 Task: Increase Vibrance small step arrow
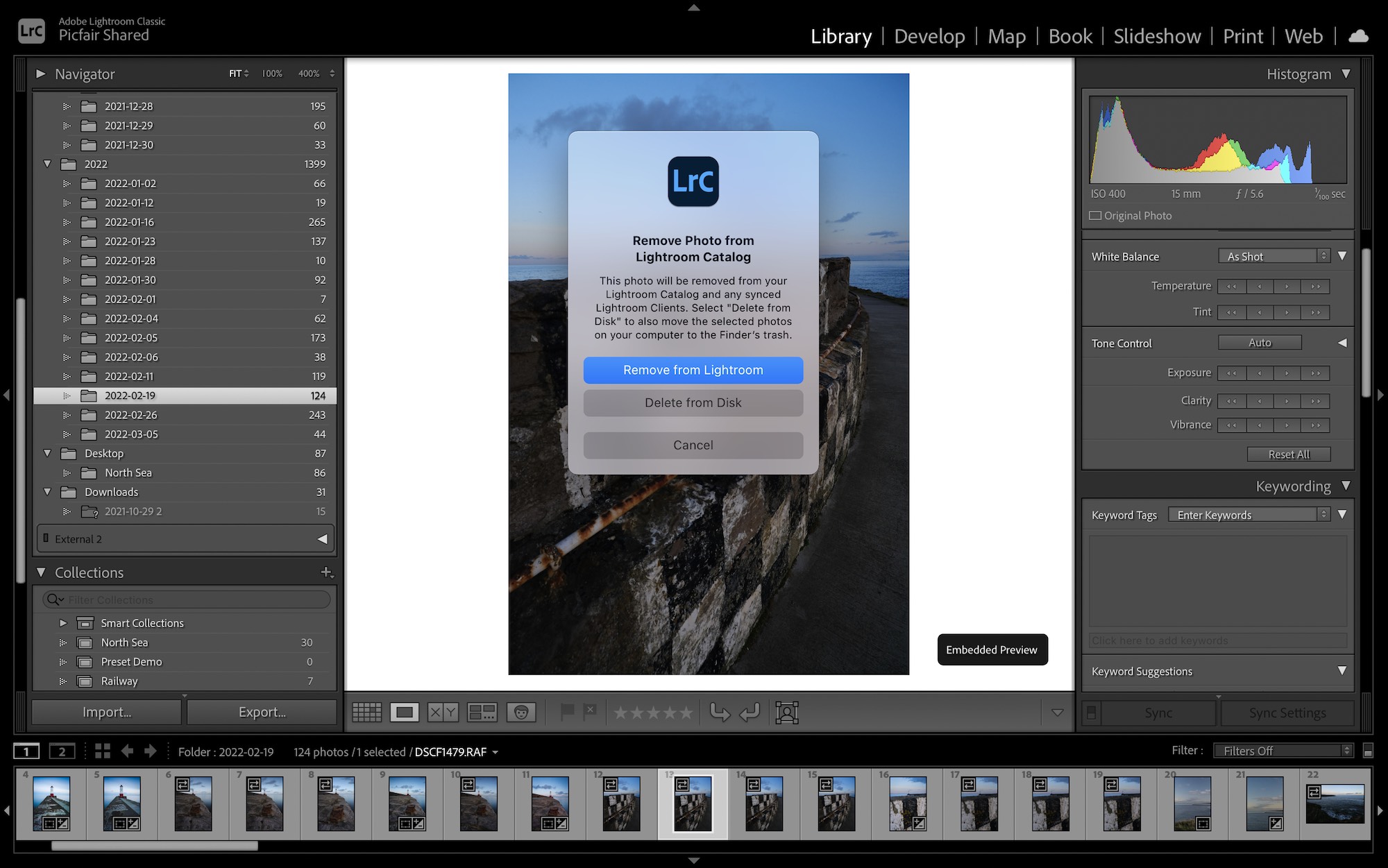click(1287, 425)
